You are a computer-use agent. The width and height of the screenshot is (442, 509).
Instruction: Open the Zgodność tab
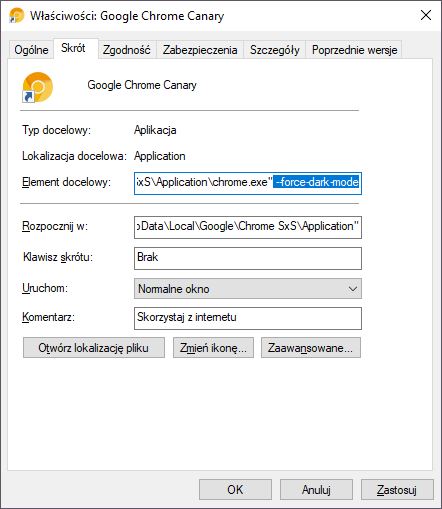click(127, 50)
